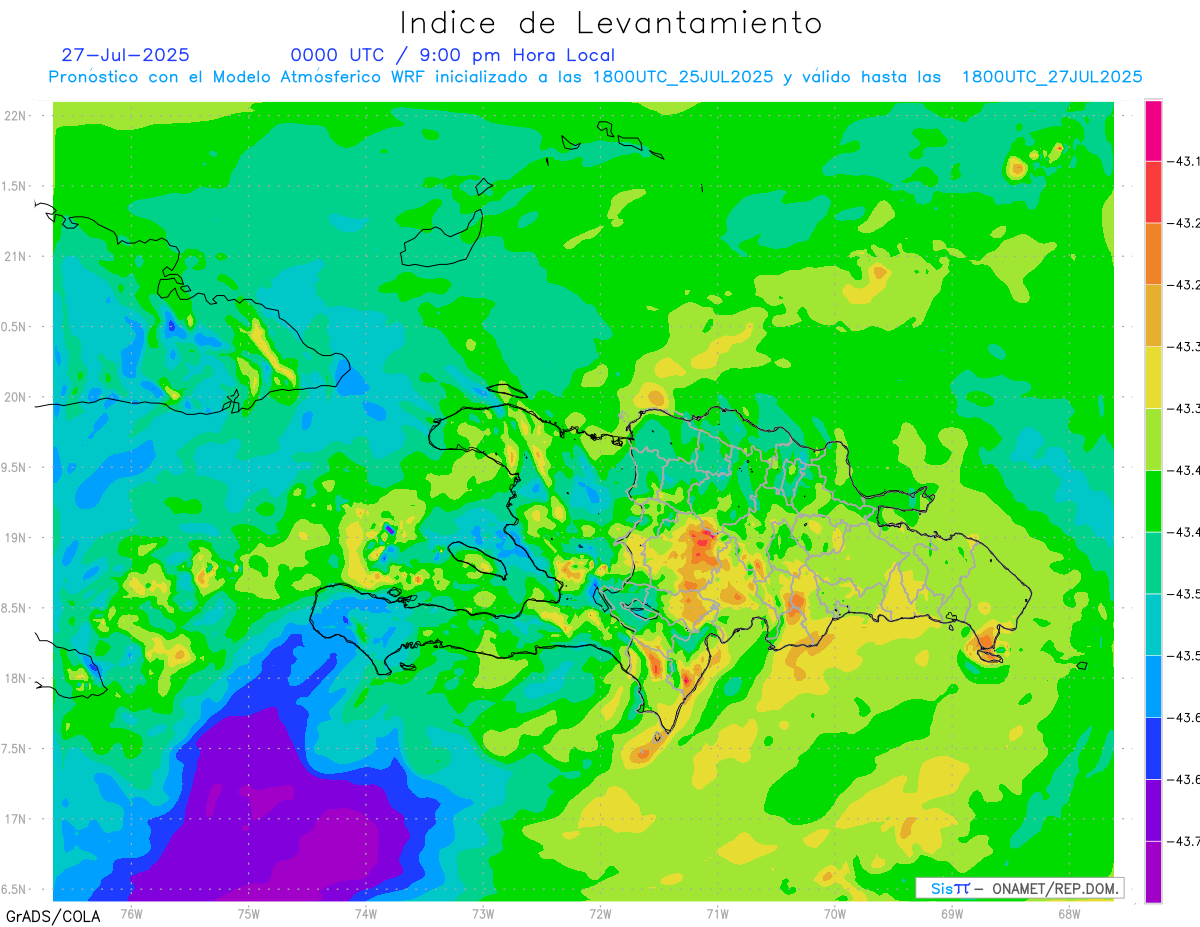Screen dimensions: 1200x927
Task: Select the '0.5N' latitude label
Action: pyautogui.click(x=15, y=327)
